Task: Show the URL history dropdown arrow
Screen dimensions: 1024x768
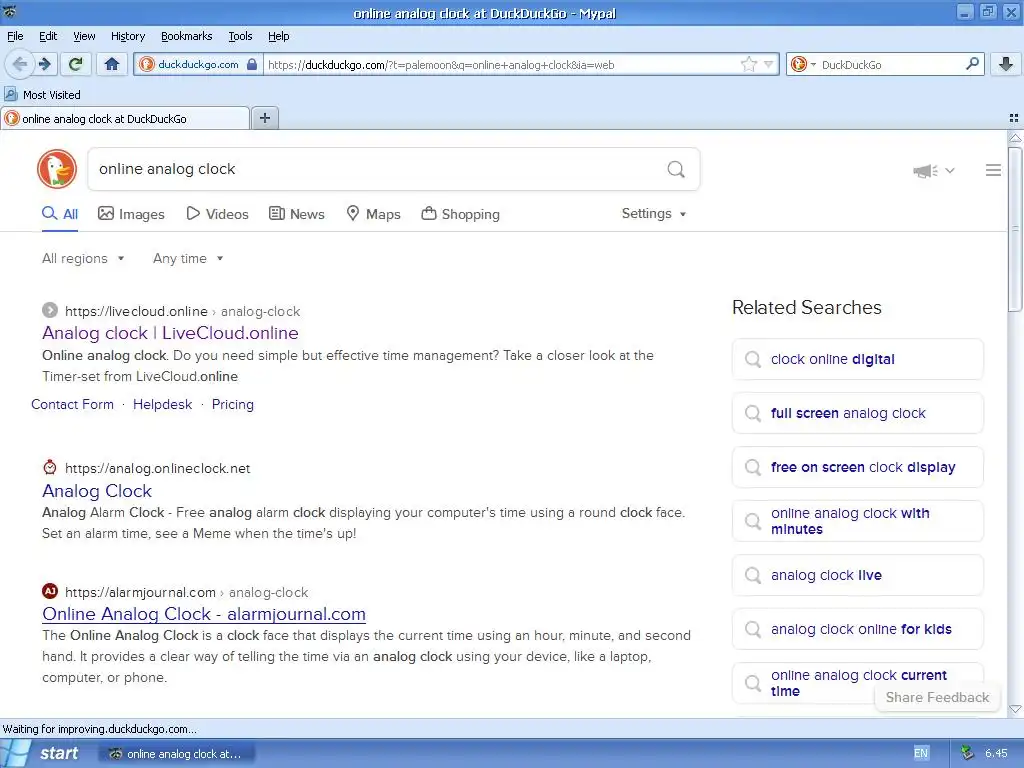Action: pos(769,64)
